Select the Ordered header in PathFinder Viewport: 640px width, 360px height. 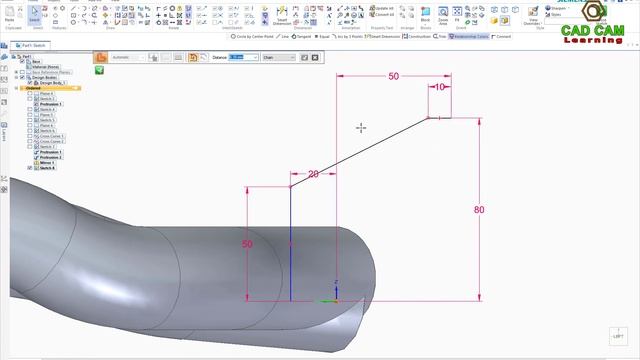pyautogui.click(x=50, y=88)
